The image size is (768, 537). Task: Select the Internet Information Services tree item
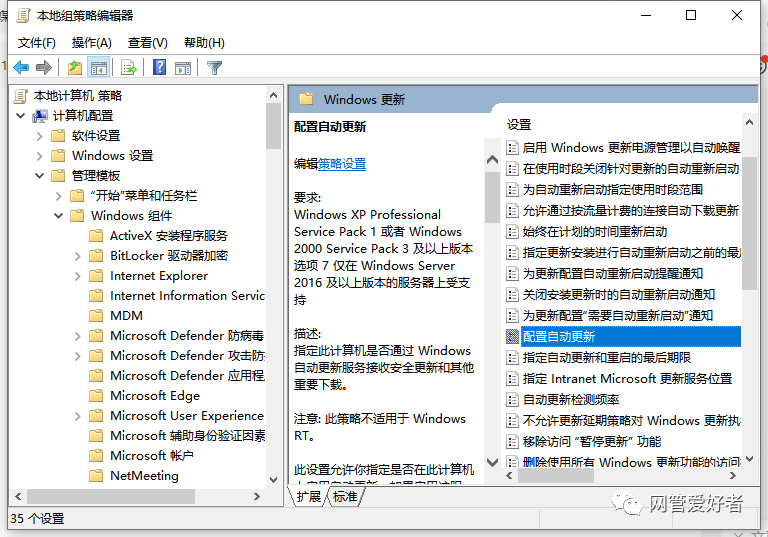[187, 295]
